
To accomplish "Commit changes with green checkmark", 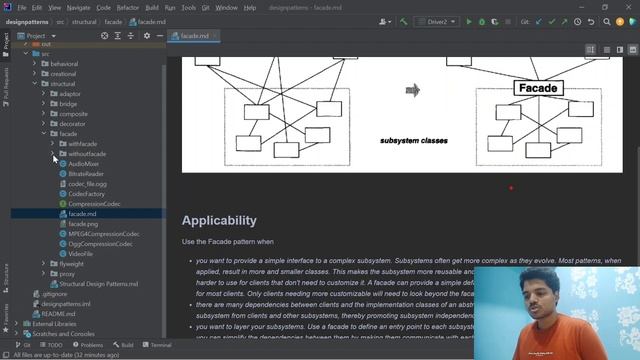I will tap(552, 22).
